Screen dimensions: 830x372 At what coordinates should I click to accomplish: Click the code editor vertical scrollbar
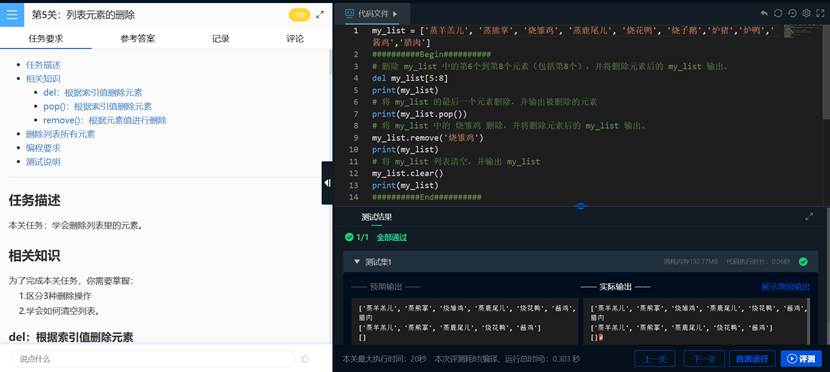coord(826,71)
